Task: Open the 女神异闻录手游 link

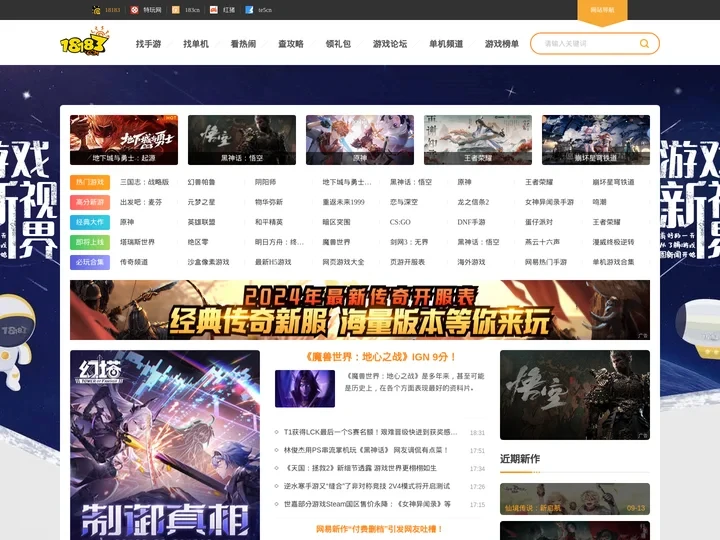Action: coord(549,202)
